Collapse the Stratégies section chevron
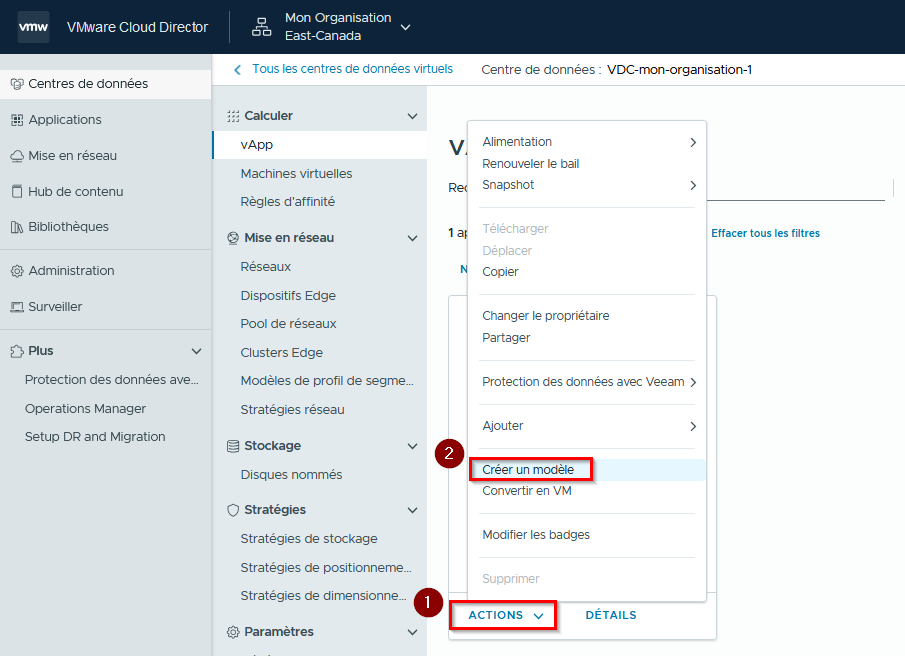This screenshot has height=656, width=905. (x=413, y=510)
